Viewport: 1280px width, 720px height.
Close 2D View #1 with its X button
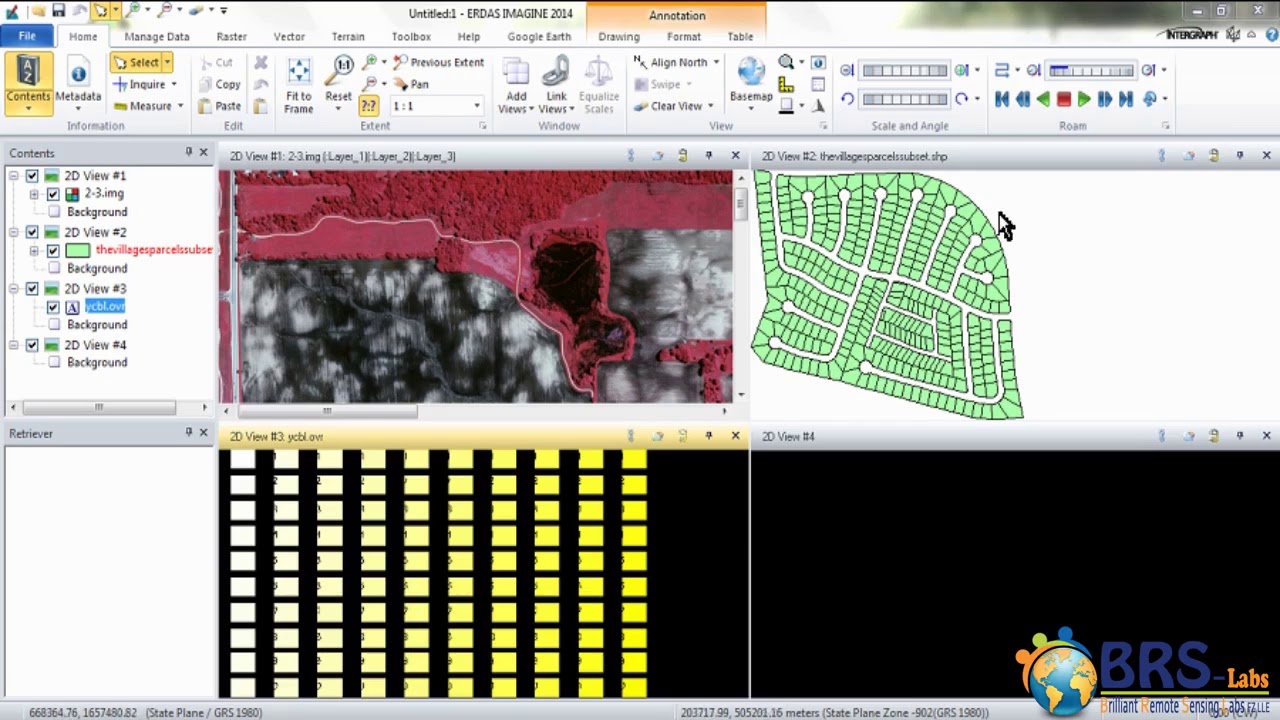735,156
